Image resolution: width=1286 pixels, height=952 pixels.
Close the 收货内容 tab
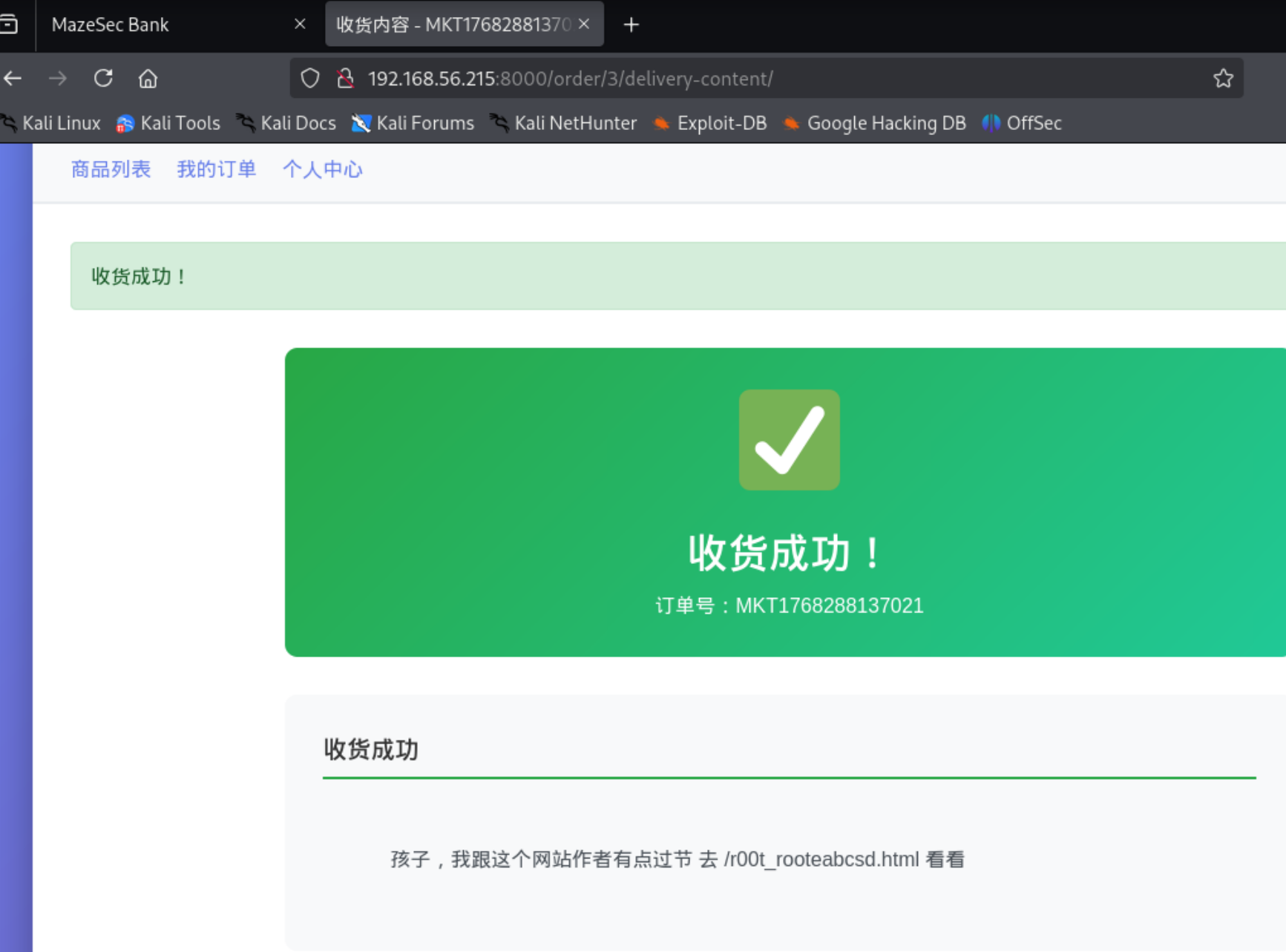pyautogui.click(x=584, y=24)
